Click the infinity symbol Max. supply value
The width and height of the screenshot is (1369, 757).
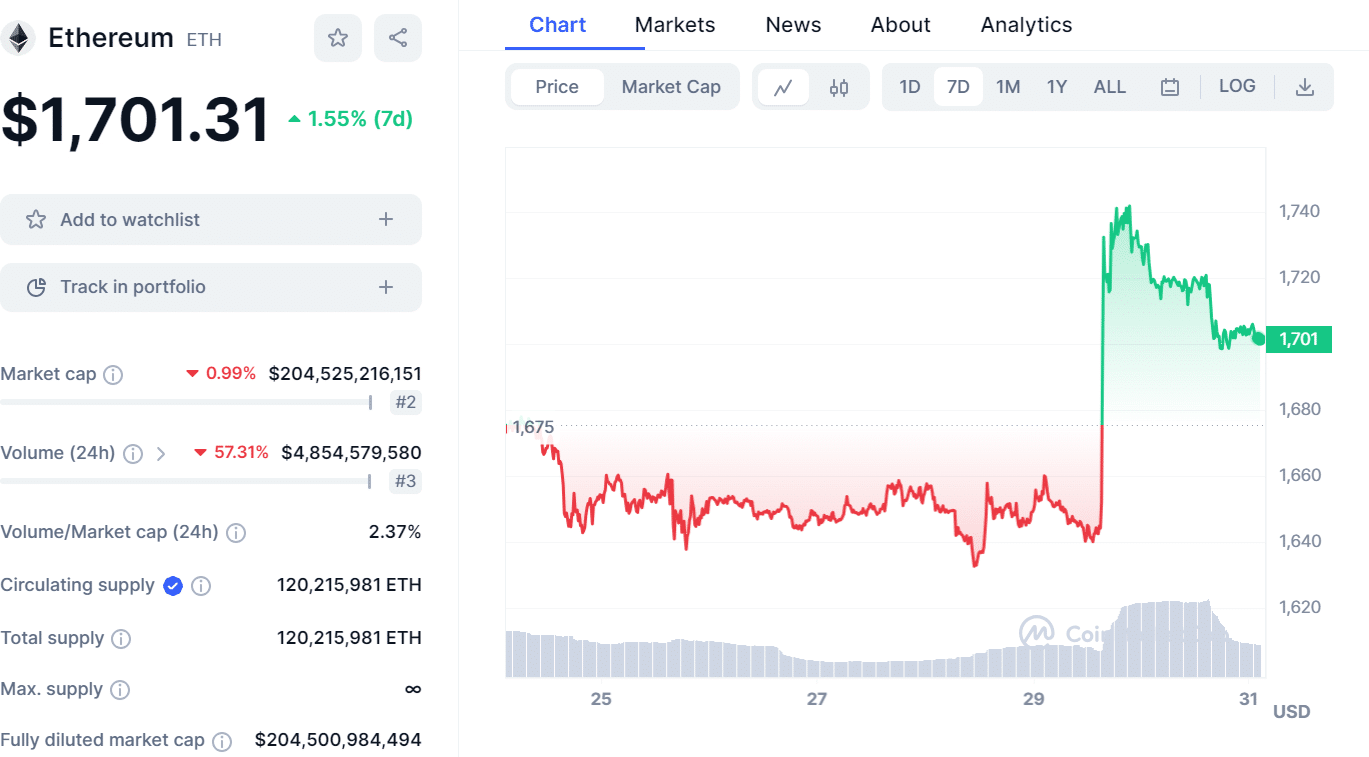pos(413,689)
